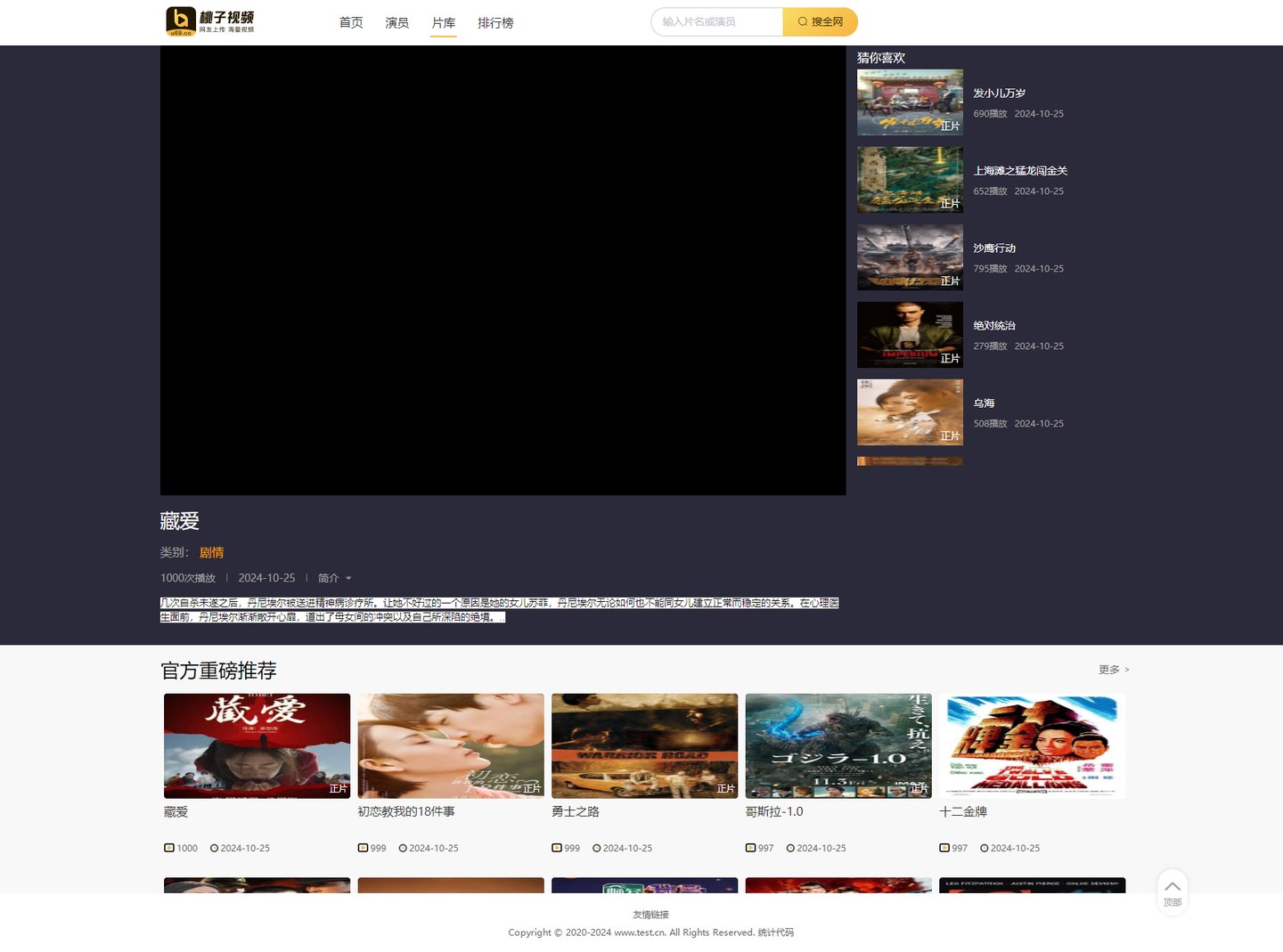Screen dimensions: 1283x952
Task: Click the view-count icon under 勇士之路
Action: point(557,848)
